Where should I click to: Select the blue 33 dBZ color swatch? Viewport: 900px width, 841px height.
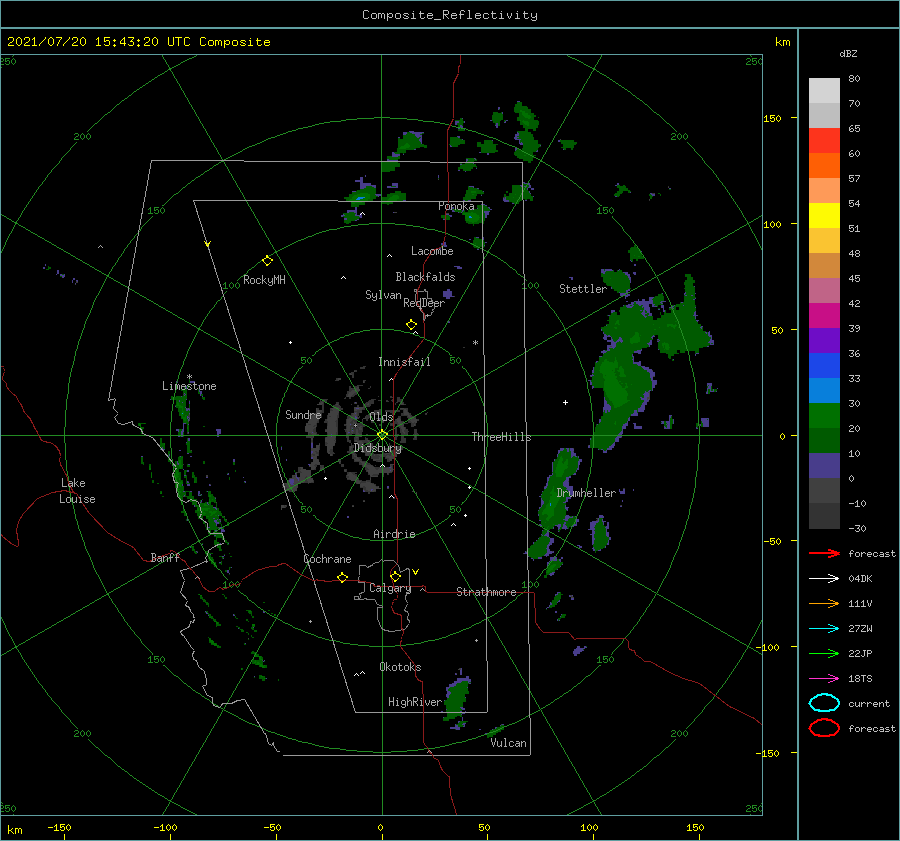point(824,366)
